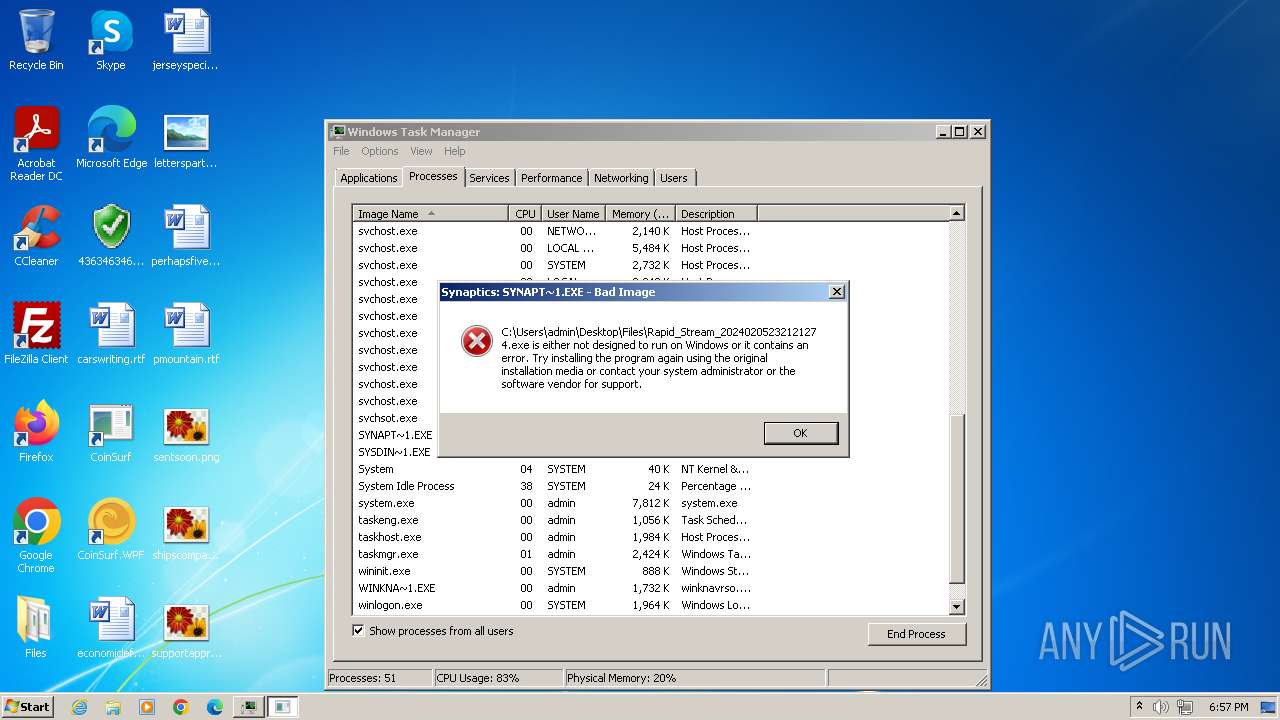Click the taskbar clock showing 6:57 PM
The height and width of the screenshot is (720, 1280).
click(1228, 707)
